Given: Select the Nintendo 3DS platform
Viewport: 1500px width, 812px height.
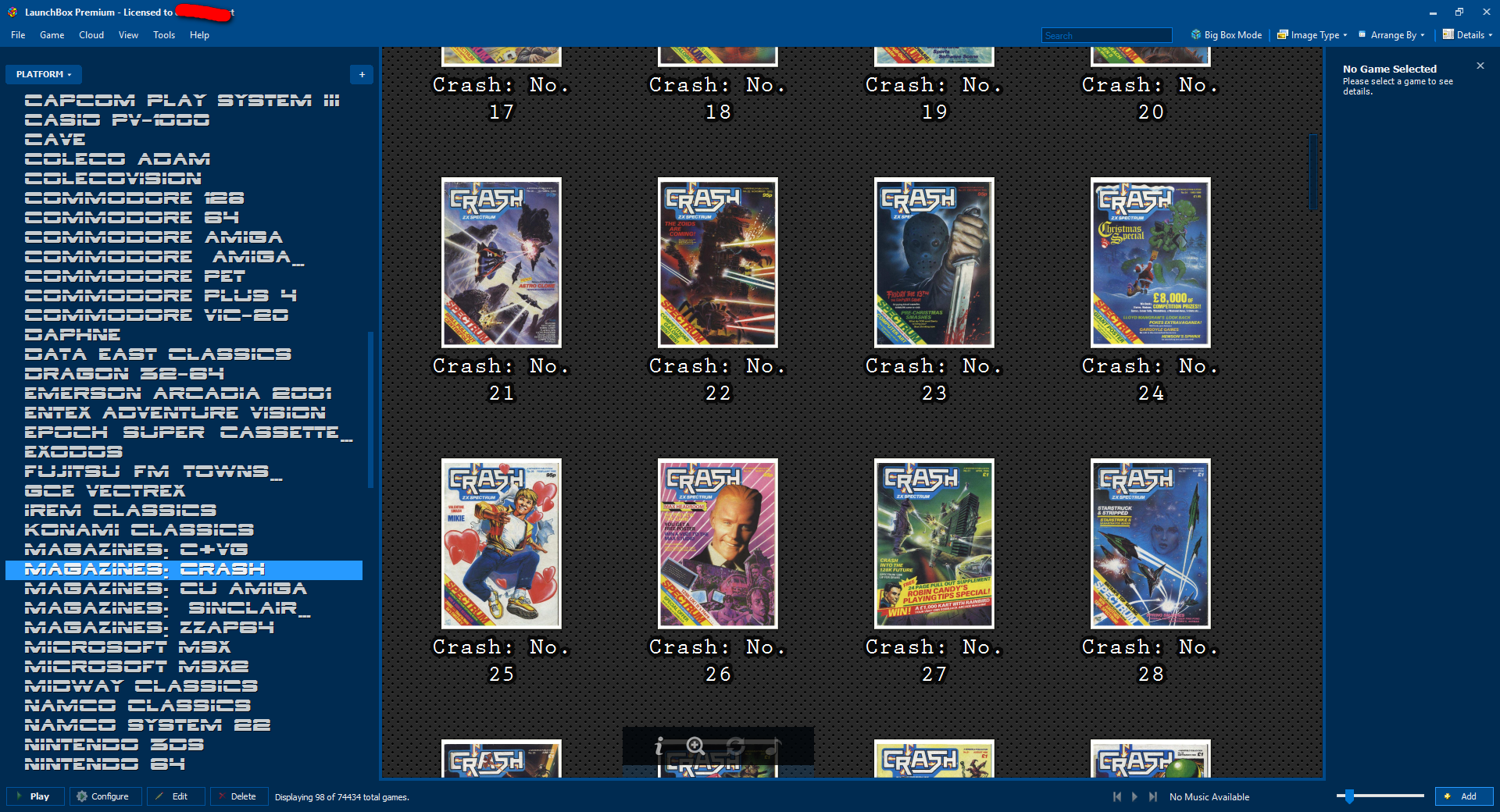Looking at the screenshot, I should 114,745.
